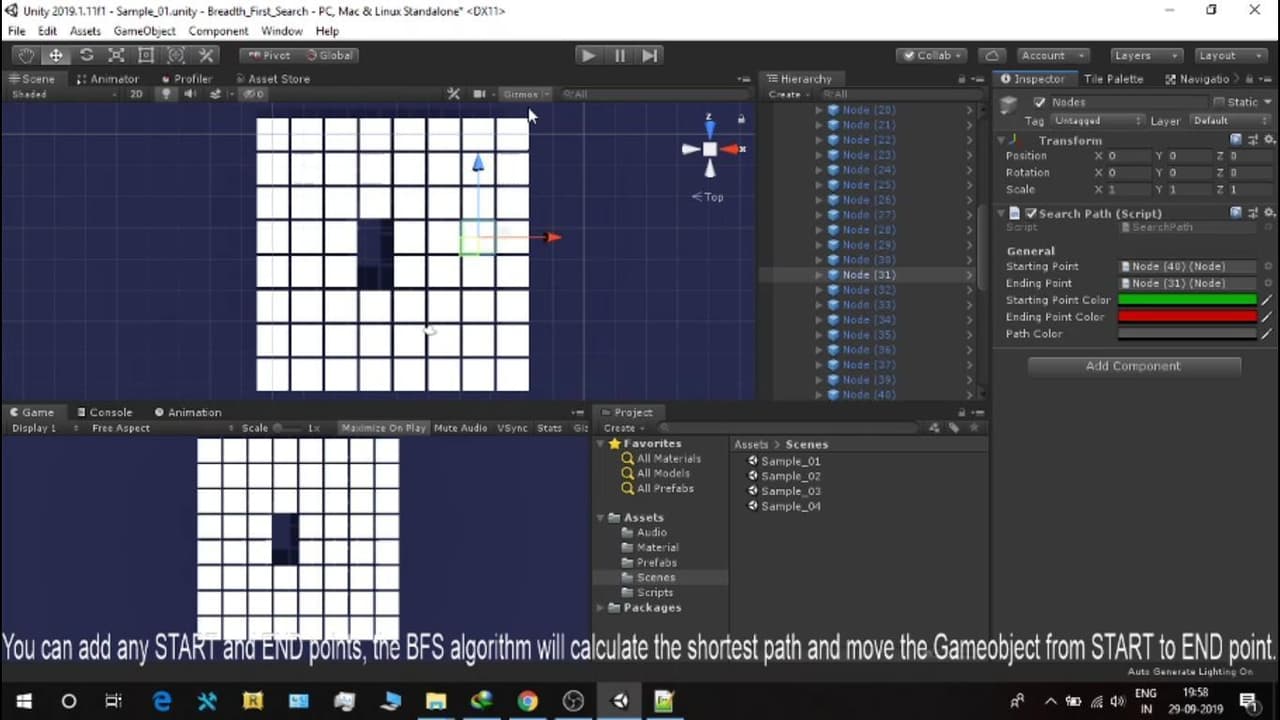Toggle the Nodes object active checkbox

(1040, 102)
